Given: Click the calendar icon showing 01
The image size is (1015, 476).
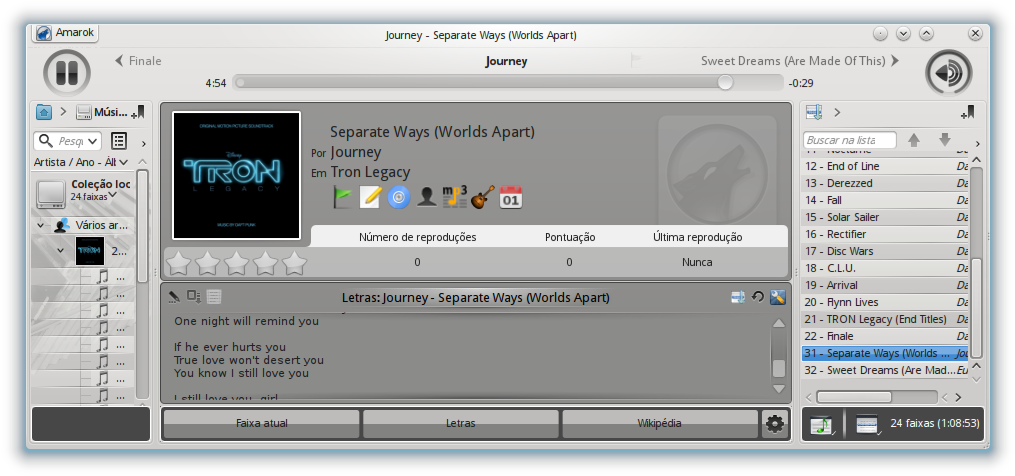Looking at the screenshot, I should [x=511, y=197].
